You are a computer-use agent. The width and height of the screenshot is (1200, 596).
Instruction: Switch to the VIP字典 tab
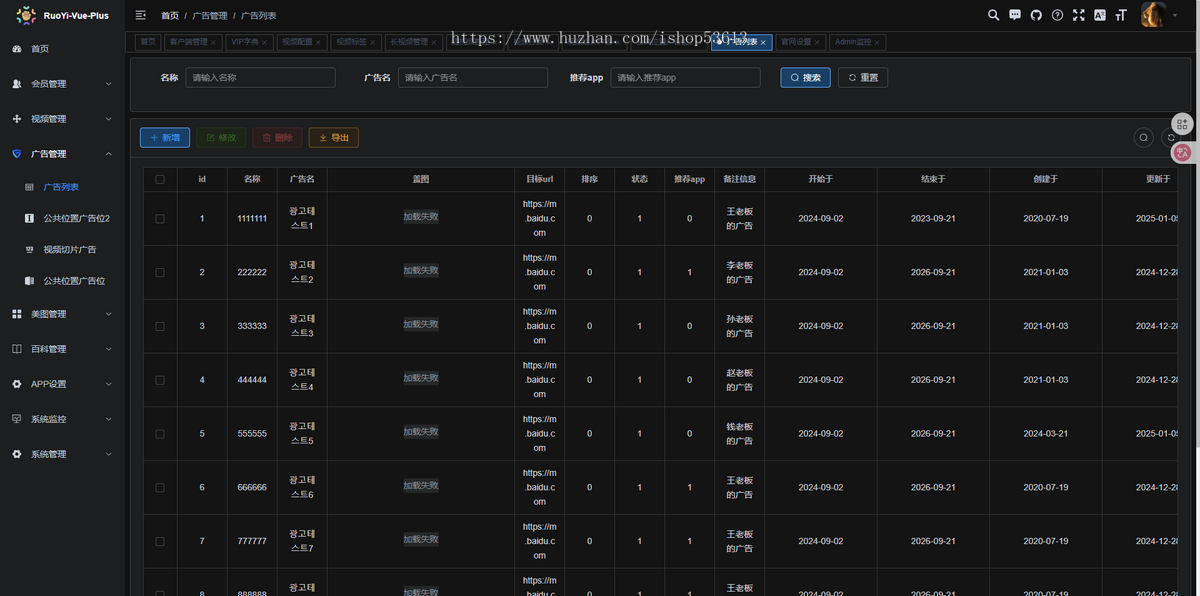click(248, 42)
